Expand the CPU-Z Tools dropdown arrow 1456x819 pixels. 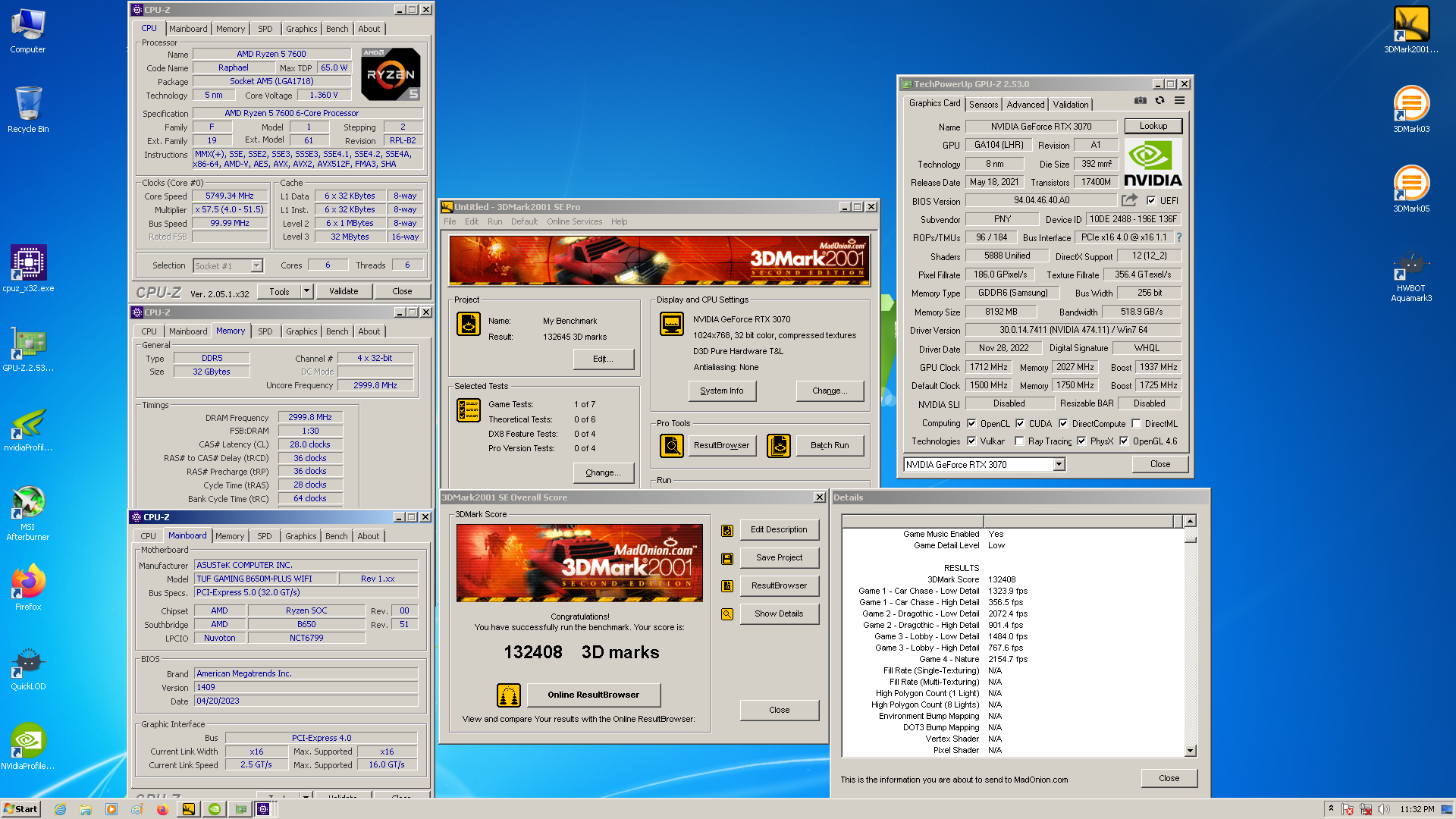click(x=306, y=291)
